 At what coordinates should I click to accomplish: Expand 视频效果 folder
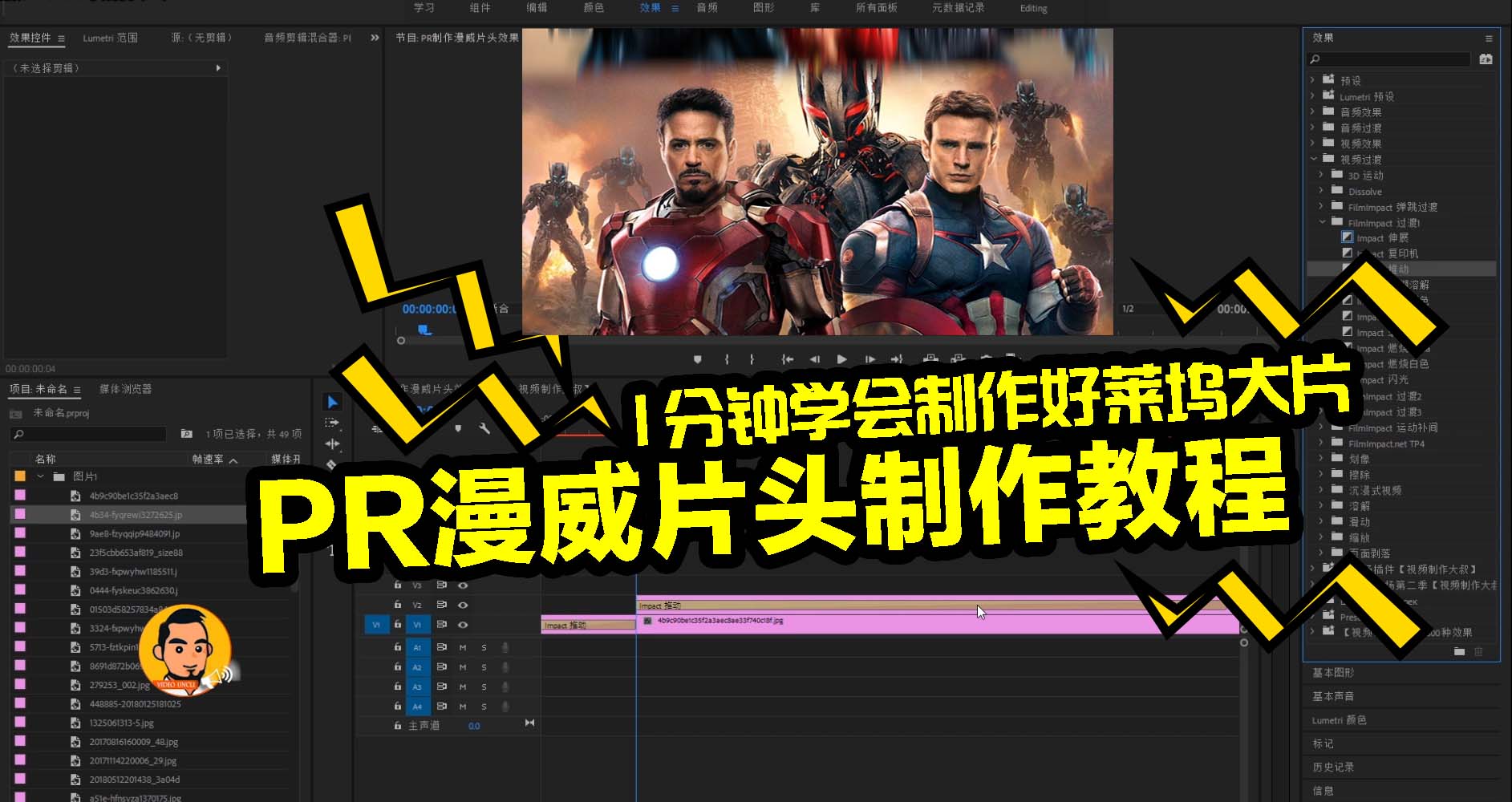[x=1312, y=144]
